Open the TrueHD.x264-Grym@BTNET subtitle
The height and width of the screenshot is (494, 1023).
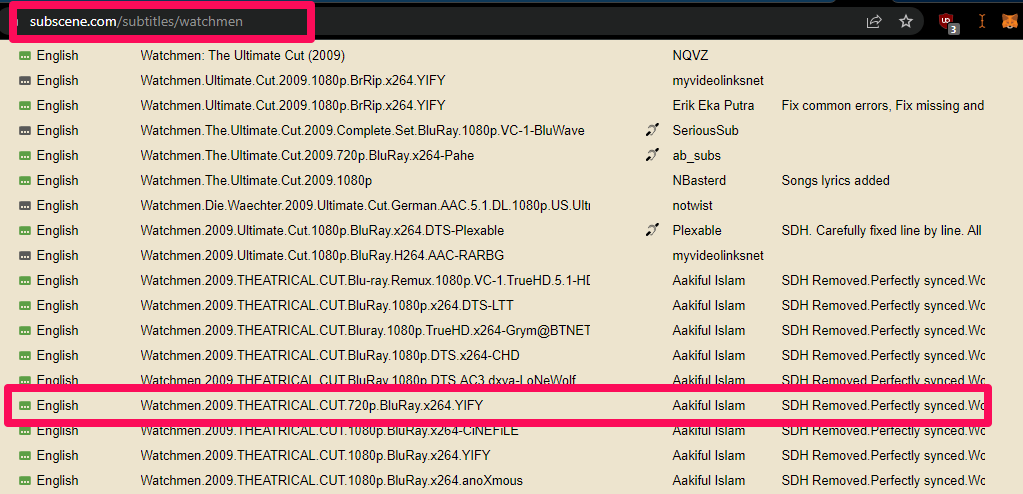[365, 330]
